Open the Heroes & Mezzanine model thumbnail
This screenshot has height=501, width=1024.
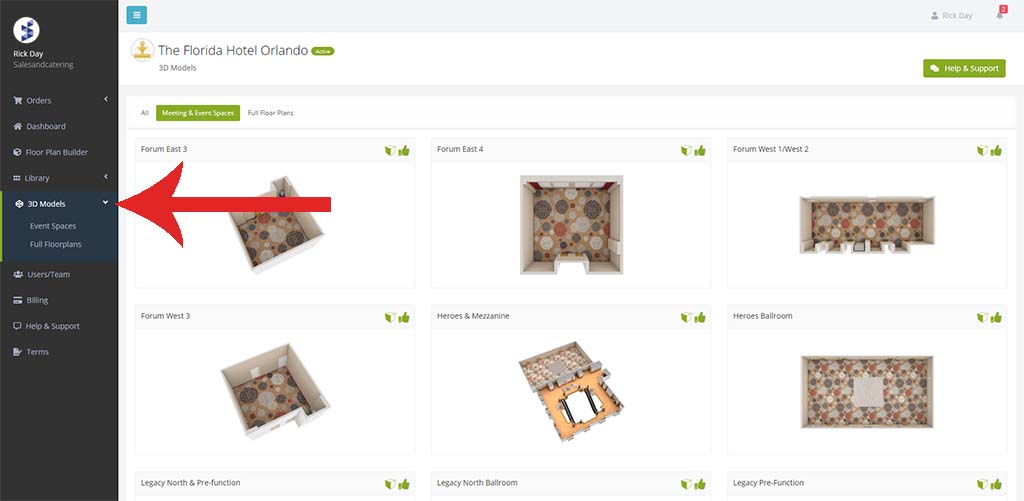click(x=571, y=390)
